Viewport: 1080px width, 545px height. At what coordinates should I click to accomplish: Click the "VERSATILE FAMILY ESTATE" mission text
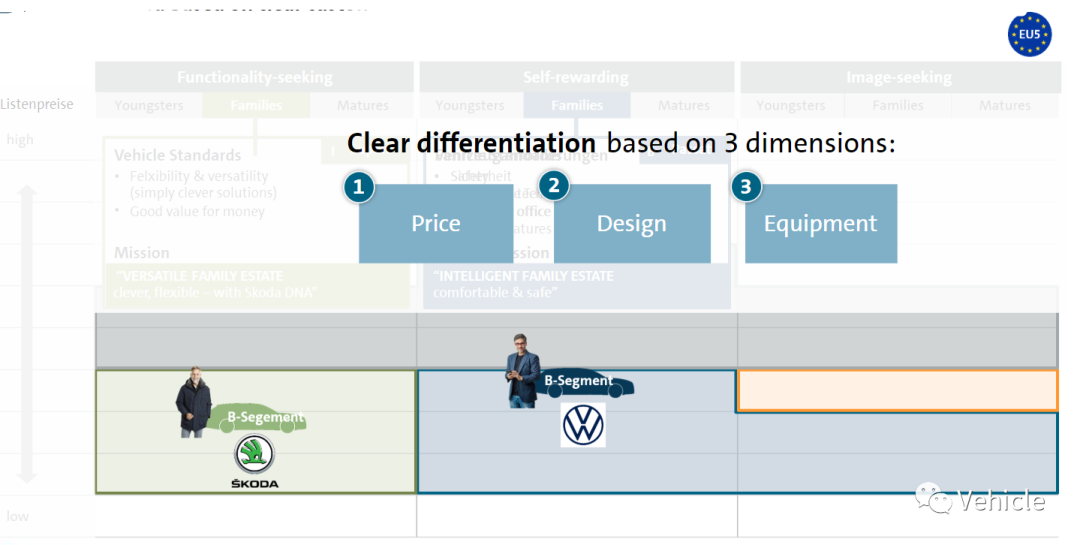(200, 276)
